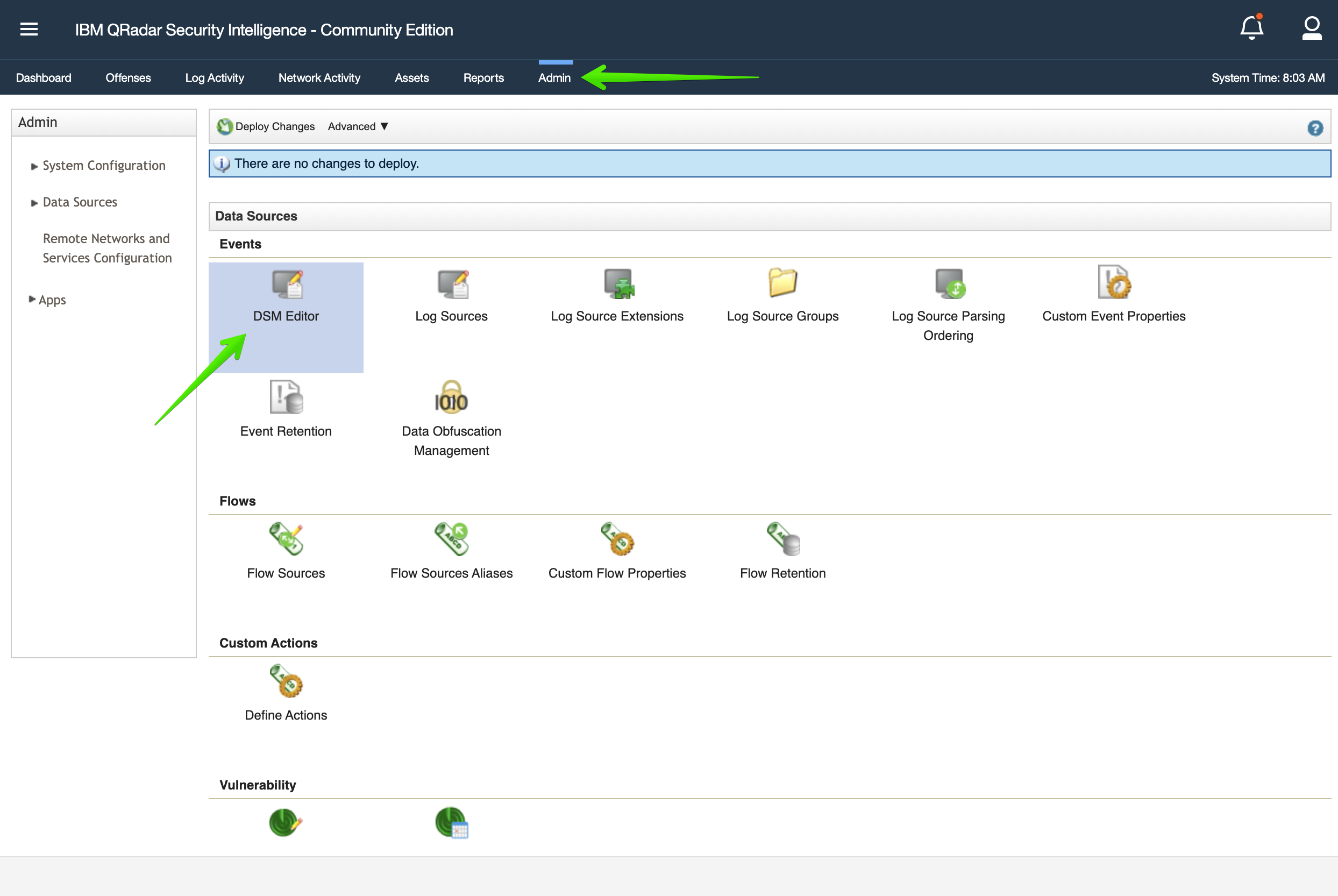Expand the System Configuration tree node
1338x896 pixels.
(x=34, y=166)
